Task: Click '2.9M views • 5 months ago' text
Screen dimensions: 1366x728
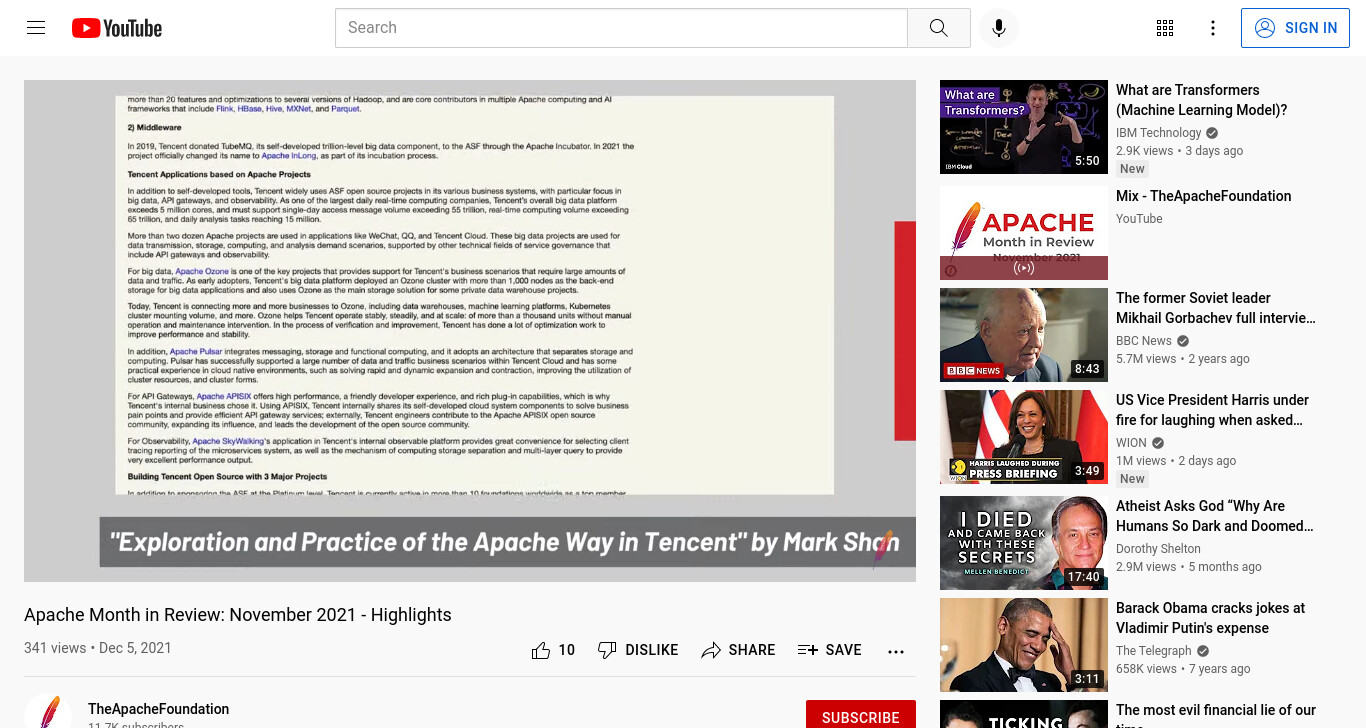Action: [x=1189, y=567]
